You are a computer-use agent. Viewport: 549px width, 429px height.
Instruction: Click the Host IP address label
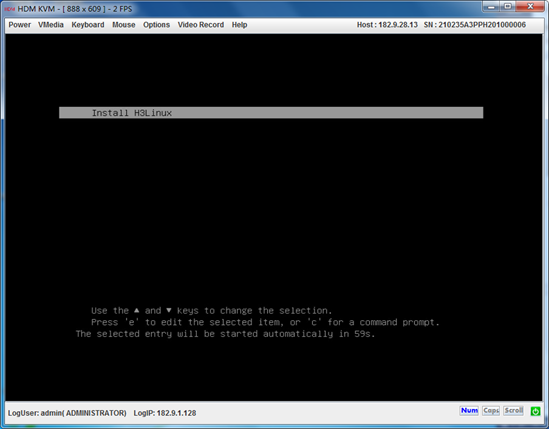point(387,25)
